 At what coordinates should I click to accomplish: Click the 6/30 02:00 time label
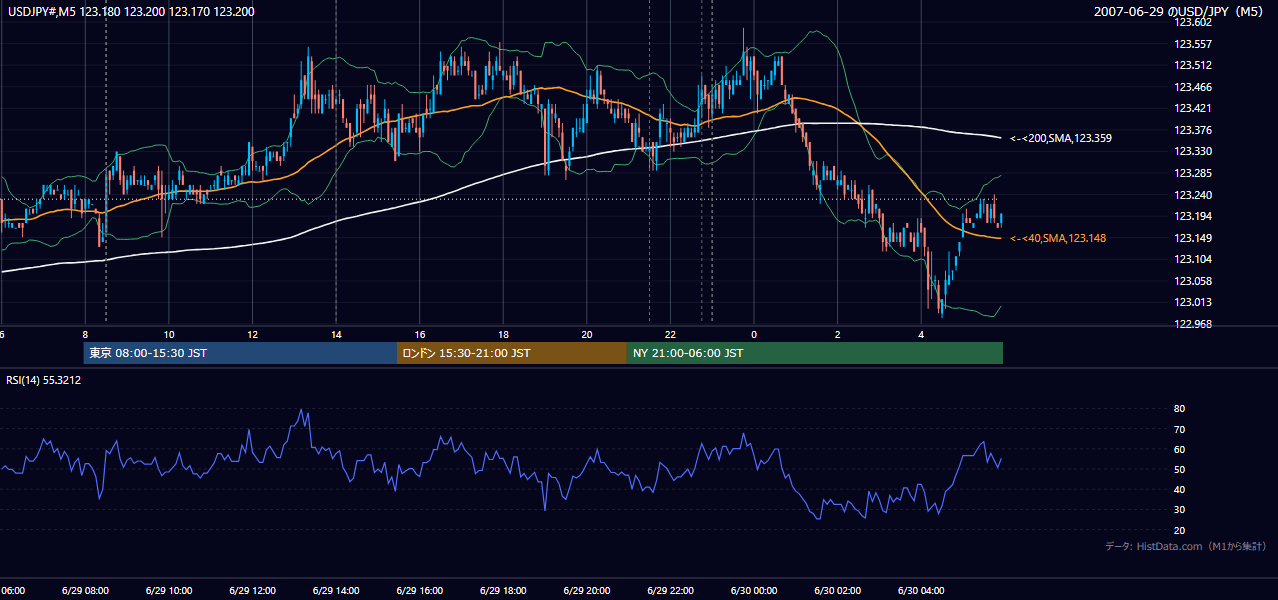click(x=837, y=590)
